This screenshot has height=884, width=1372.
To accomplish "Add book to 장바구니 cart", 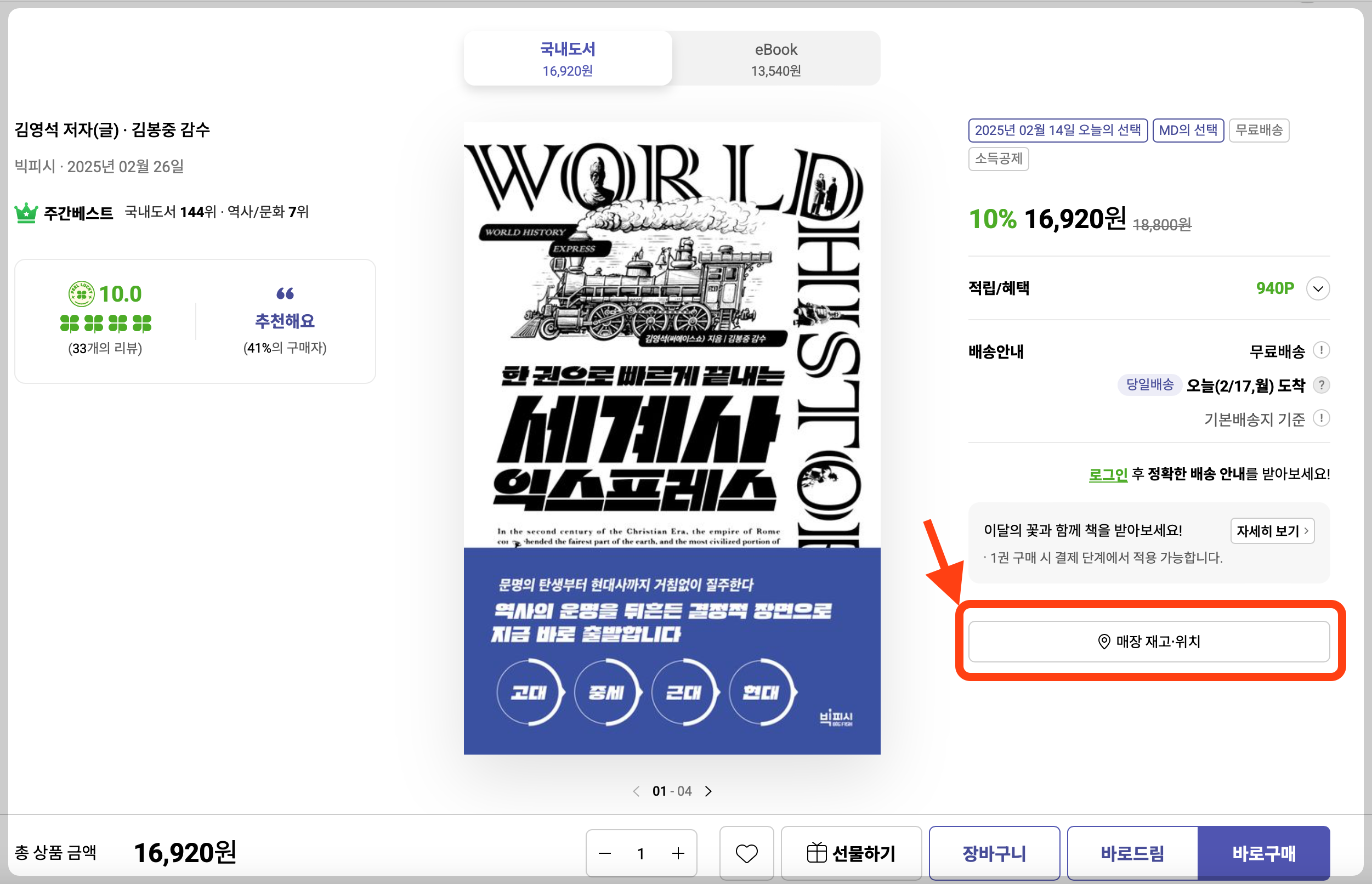I will click(x=994, y=853).
